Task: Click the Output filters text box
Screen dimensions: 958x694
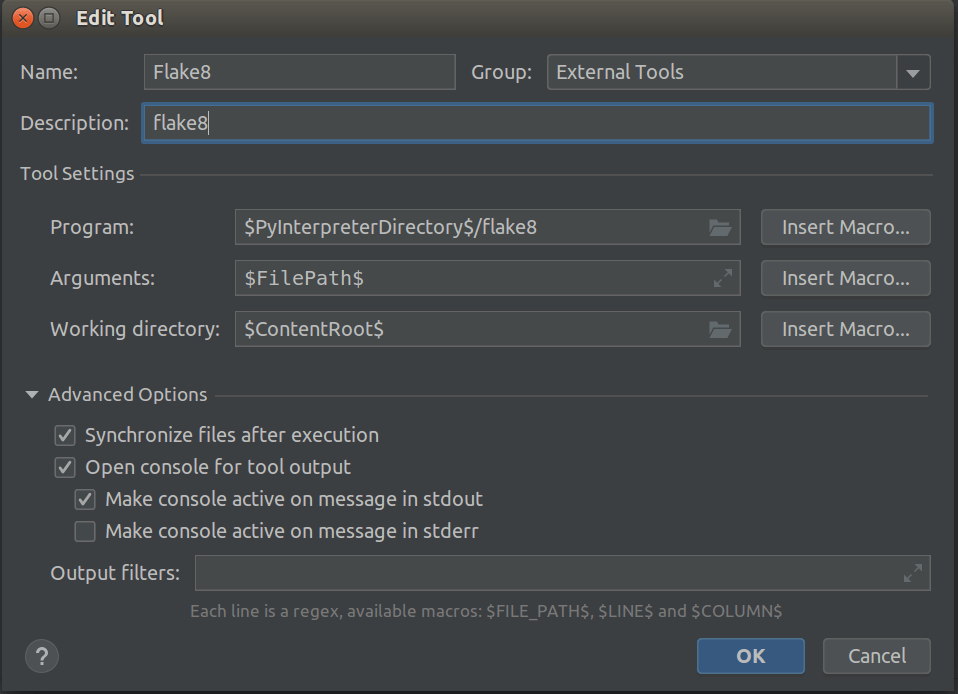Action: coord(545,574)
